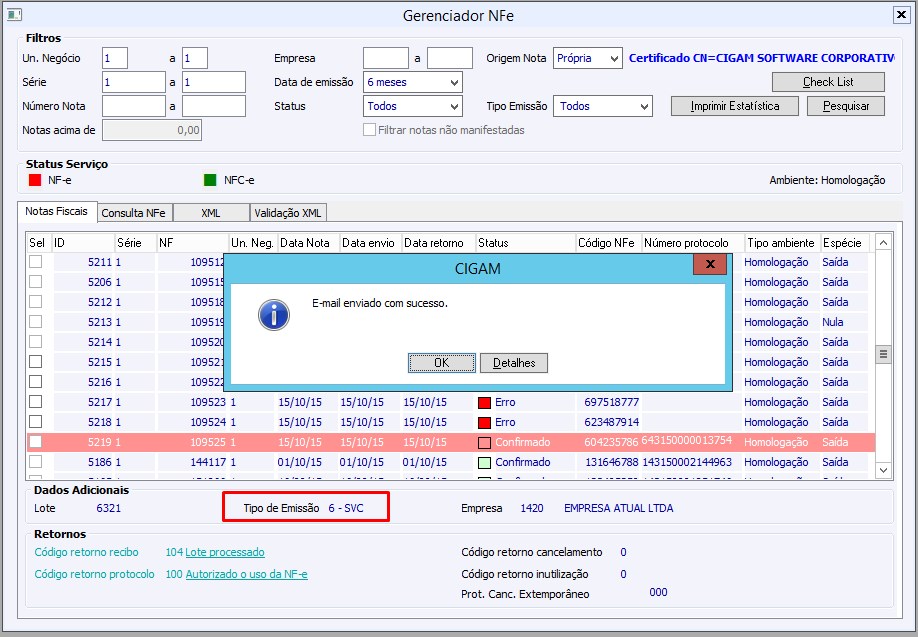Tick the checkbox for row 5216
The width and height of the screenshot is (918, 637).
tap(36, 381)
